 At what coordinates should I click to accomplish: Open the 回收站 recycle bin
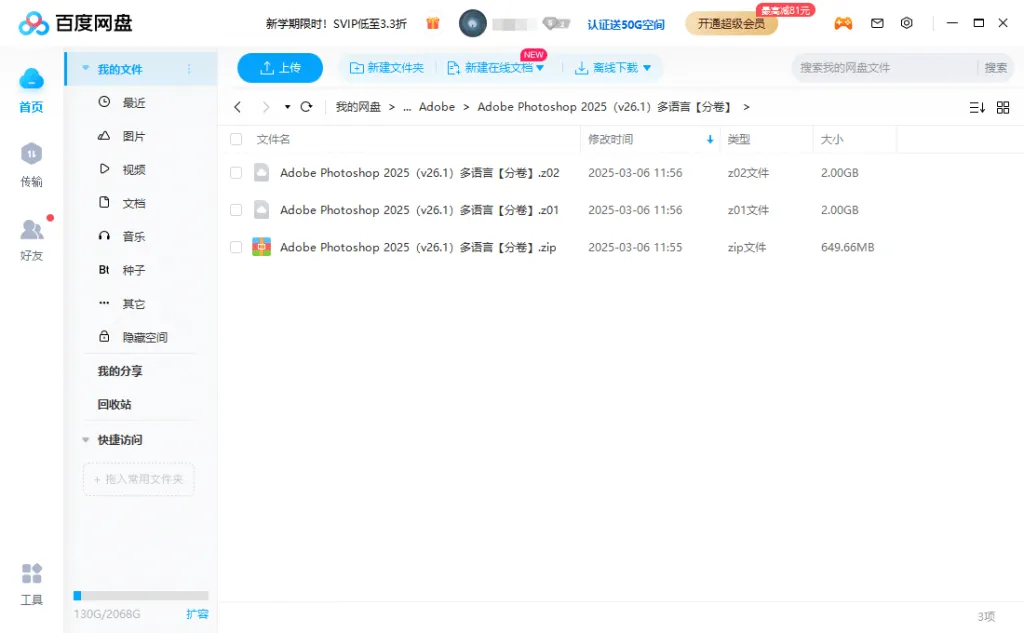114,404
